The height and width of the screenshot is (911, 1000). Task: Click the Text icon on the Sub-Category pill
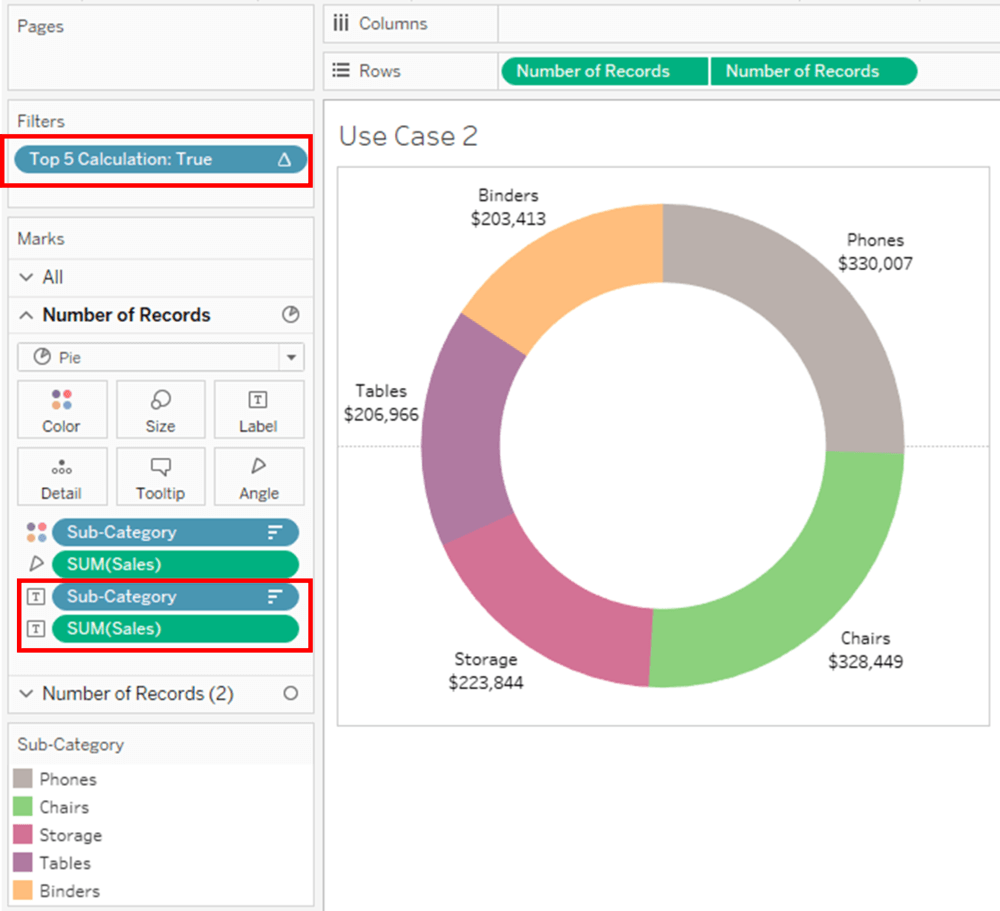pyautogui.click(x=37, y=596)
